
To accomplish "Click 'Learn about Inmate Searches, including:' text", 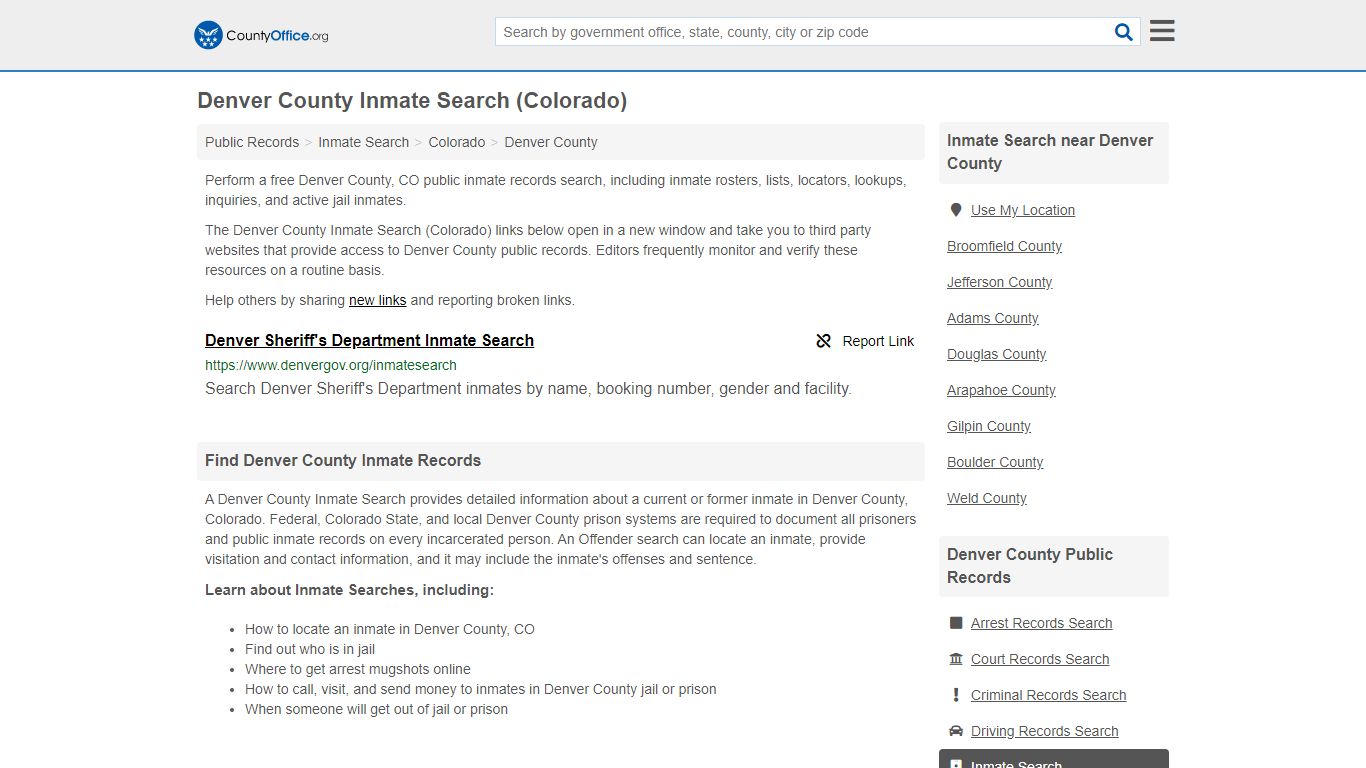I will pos(349,590).
